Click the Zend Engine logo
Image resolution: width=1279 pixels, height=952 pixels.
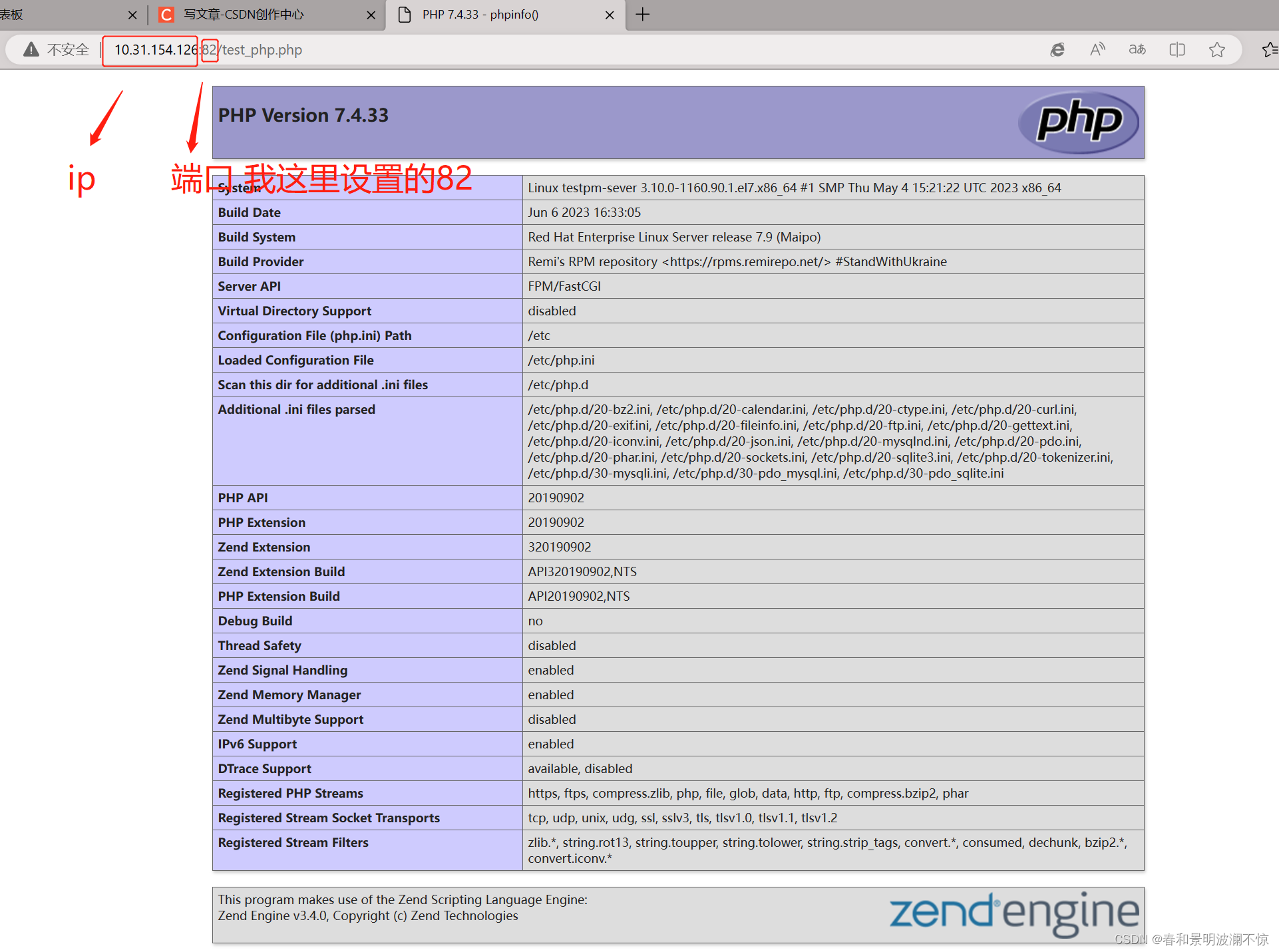click(1014, 913)
